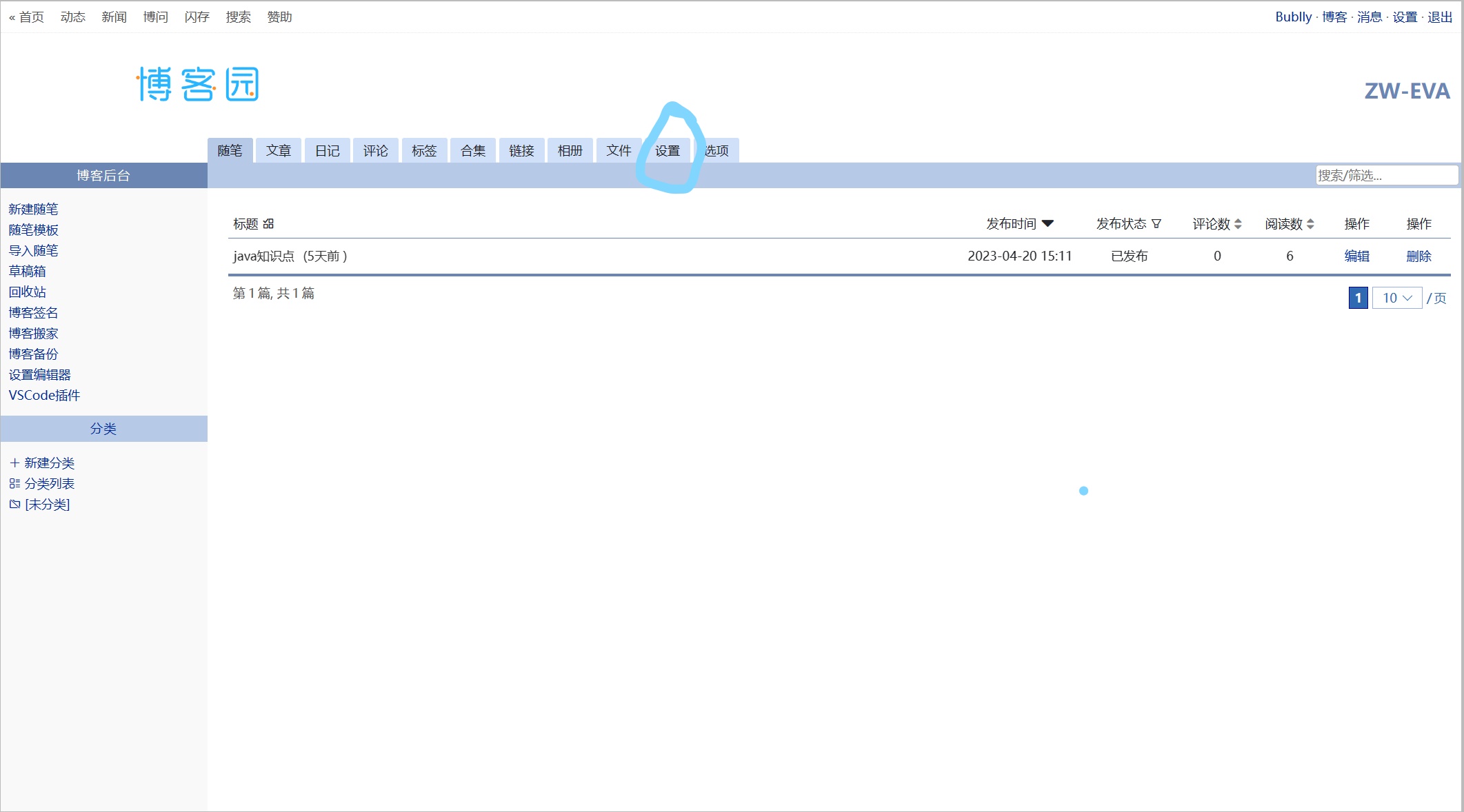
Task: Open 赞助 in top navigation
Action: [279, 17]
